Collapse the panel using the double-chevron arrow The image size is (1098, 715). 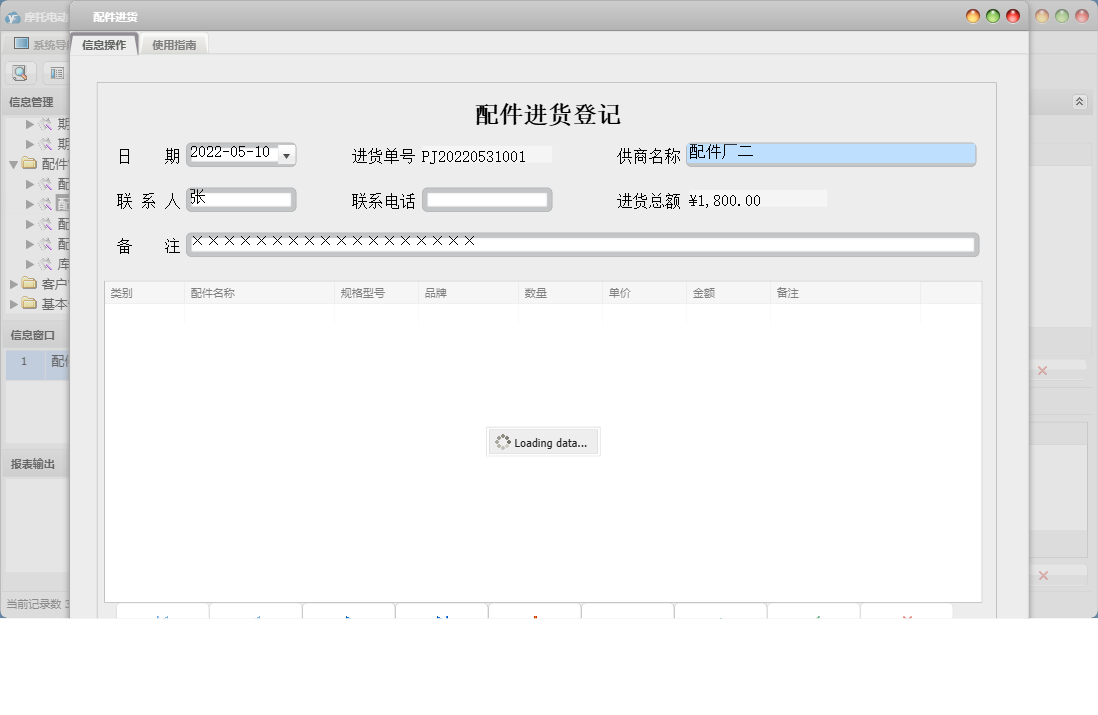[1078, 101]
